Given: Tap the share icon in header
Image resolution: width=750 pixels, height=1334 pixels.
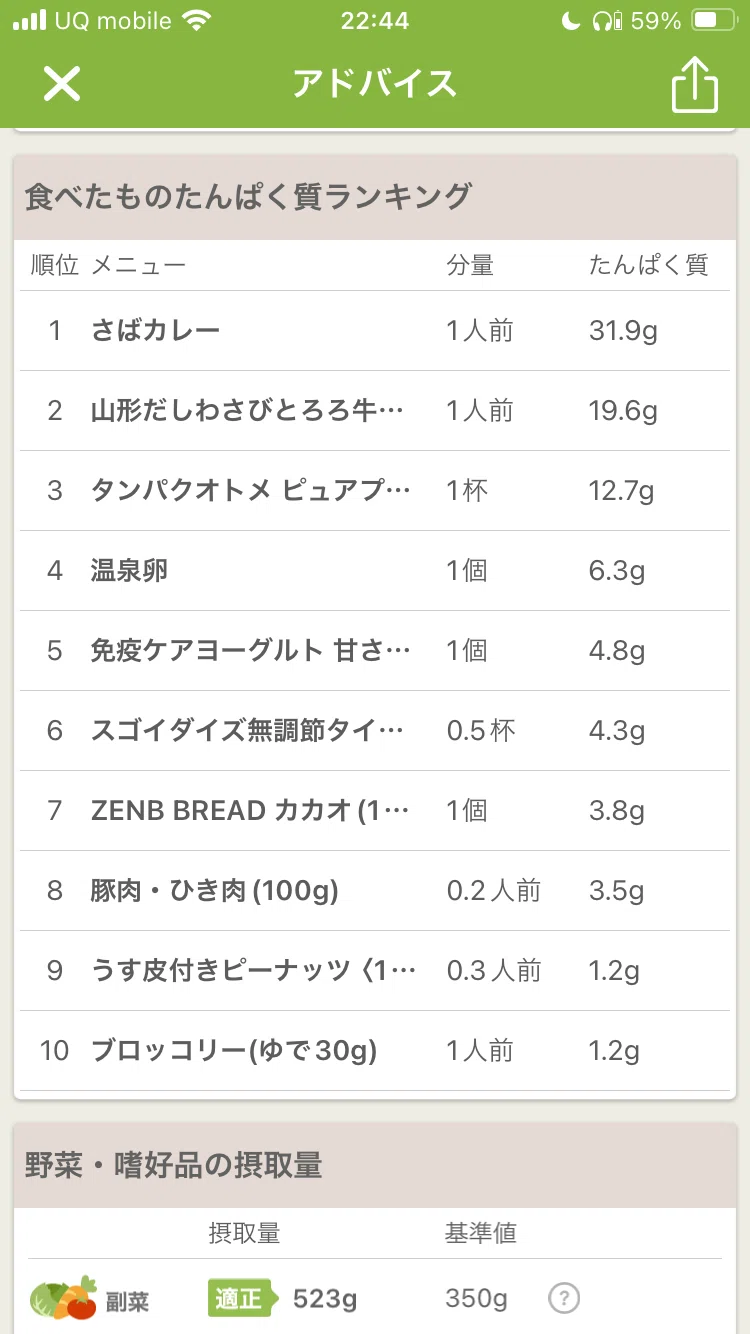Looking at the screenshot, I should point(694,84).
